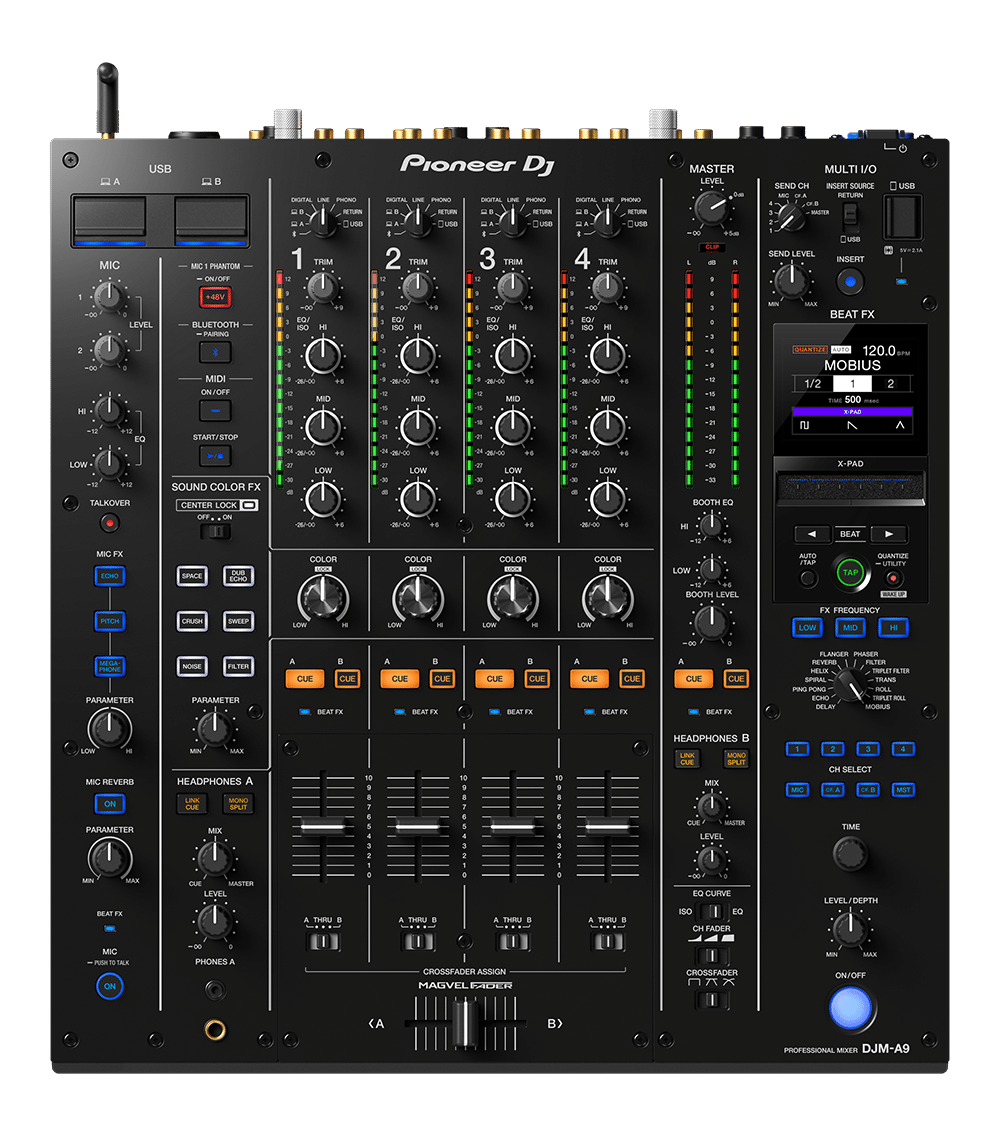Click the BOOTH LEVEL knob

[x=711, y=621]
